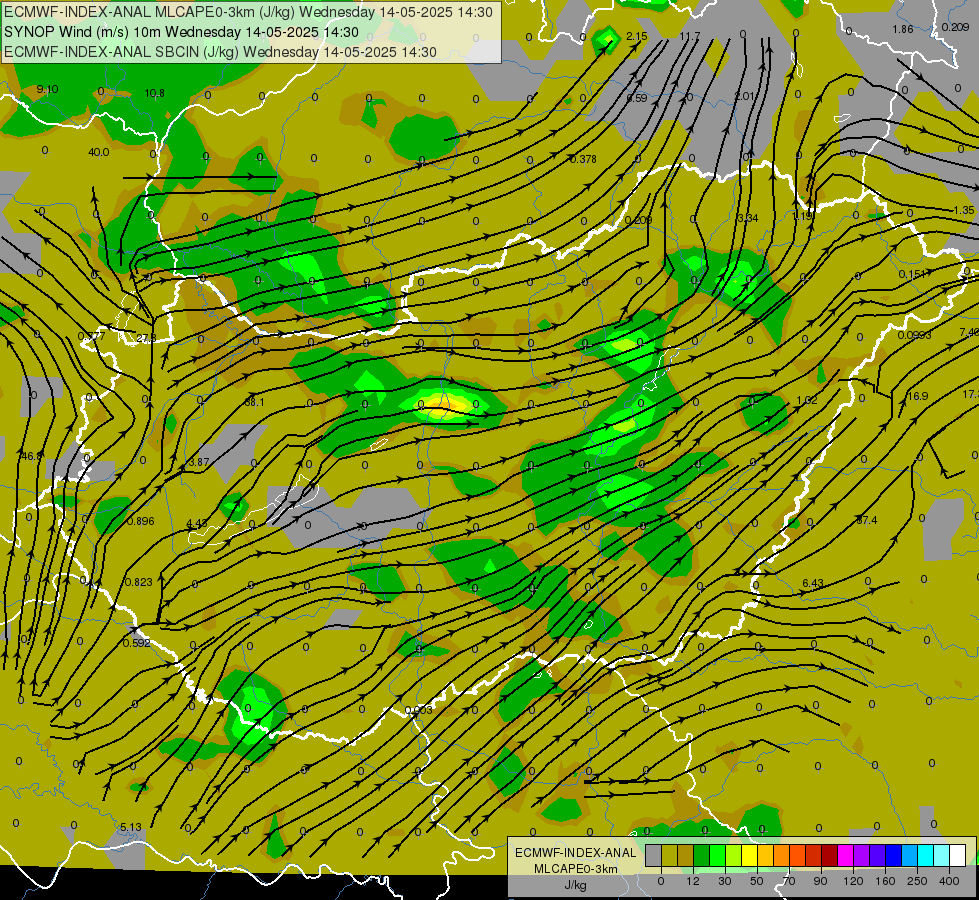Click the map value 0.0993
Image resolution: width=979 pixels, height=900 pixels.
click(x=915, y=335)
